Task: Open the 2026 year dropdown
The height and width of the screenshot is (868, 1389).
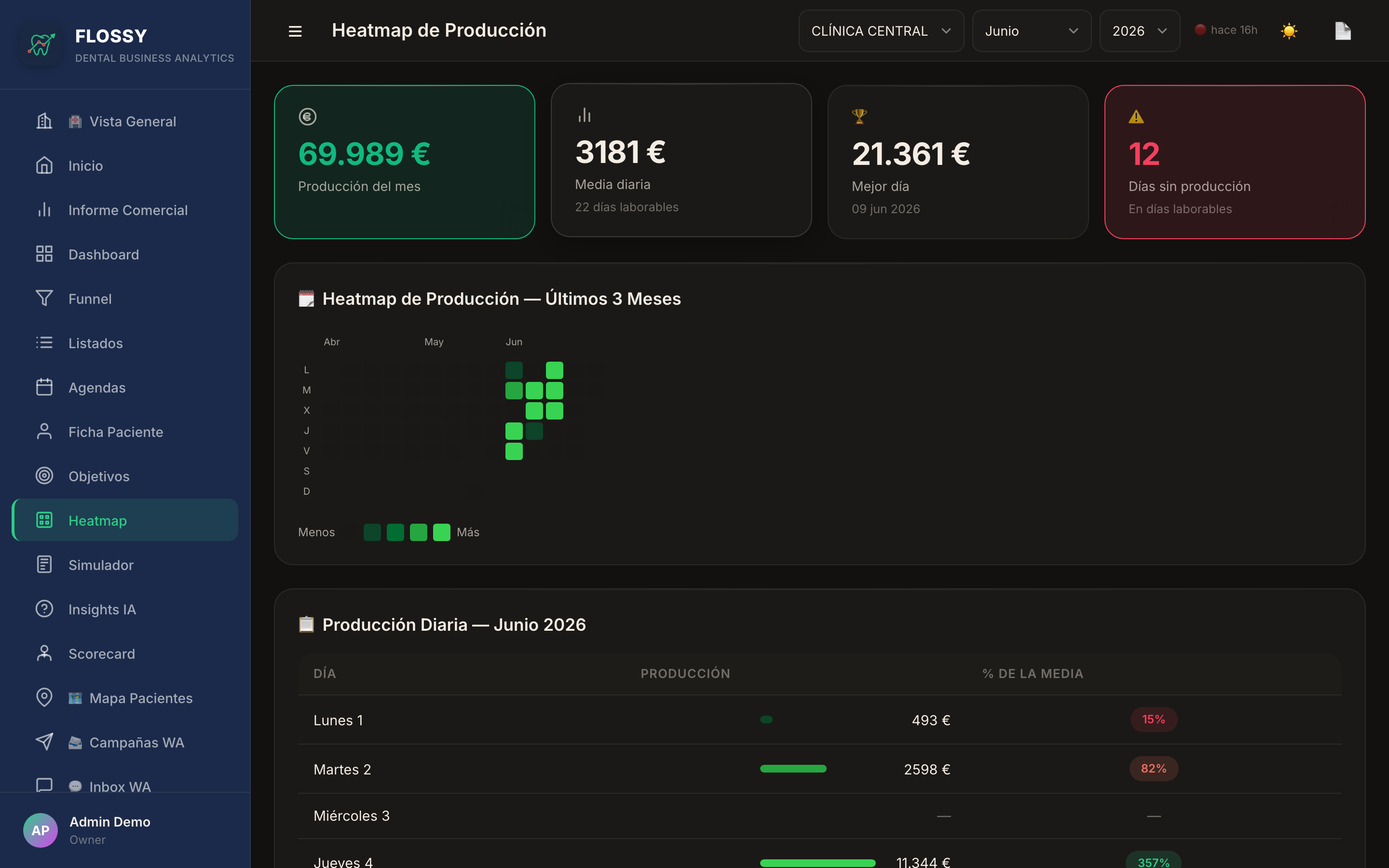Action: (1139, 31)
